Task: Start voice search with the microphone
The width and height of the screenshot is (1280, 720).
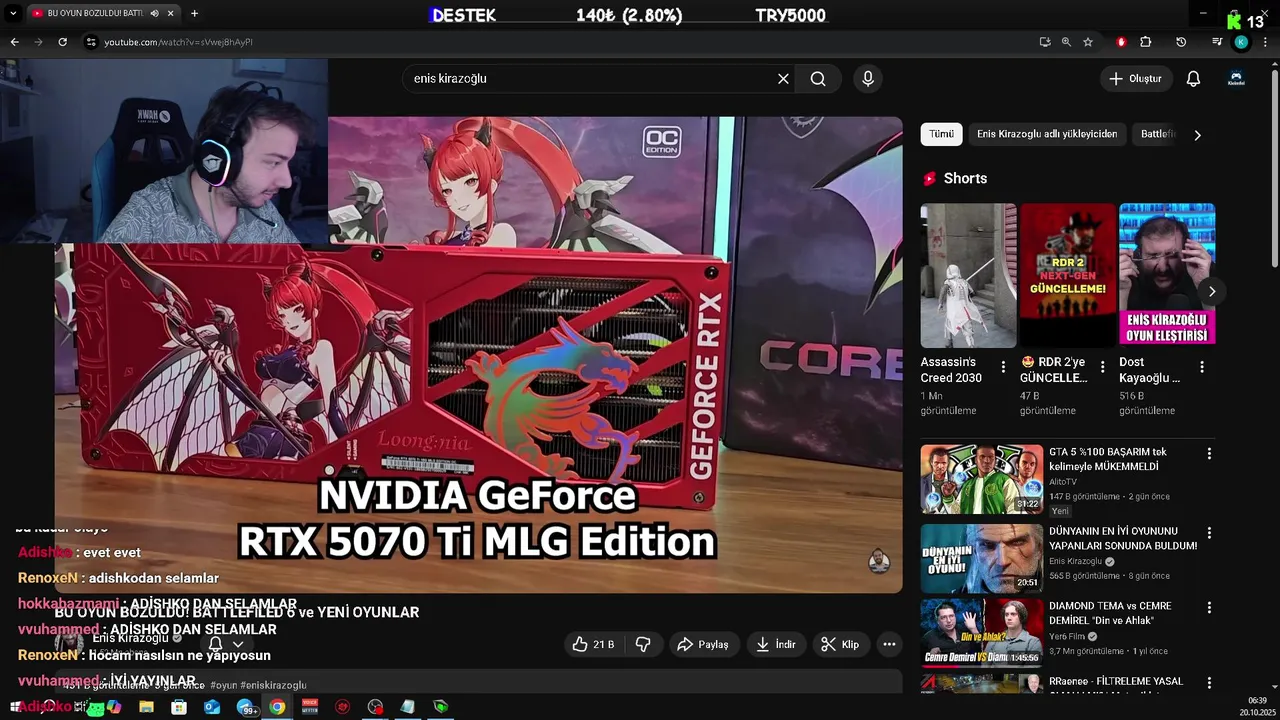Action: (x=867, y=79)
